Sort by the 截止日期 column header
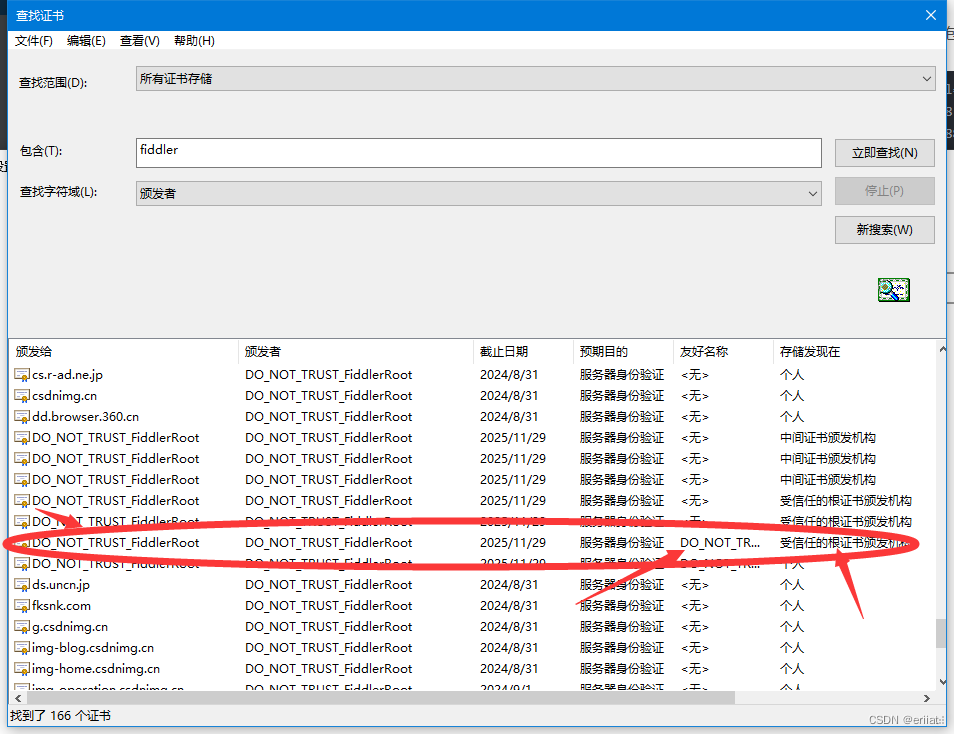Image resolution: width=954 pixels, height=734 pixels. tap(523, 352)
